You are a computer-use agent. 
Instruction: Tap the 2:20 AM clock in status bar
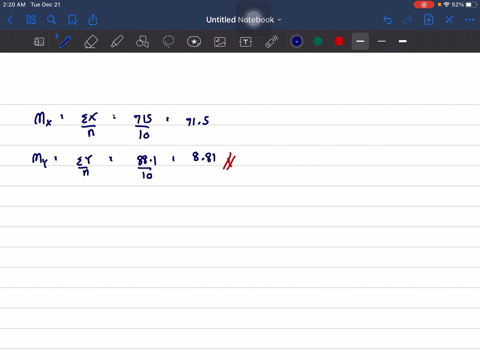point(14,5)
